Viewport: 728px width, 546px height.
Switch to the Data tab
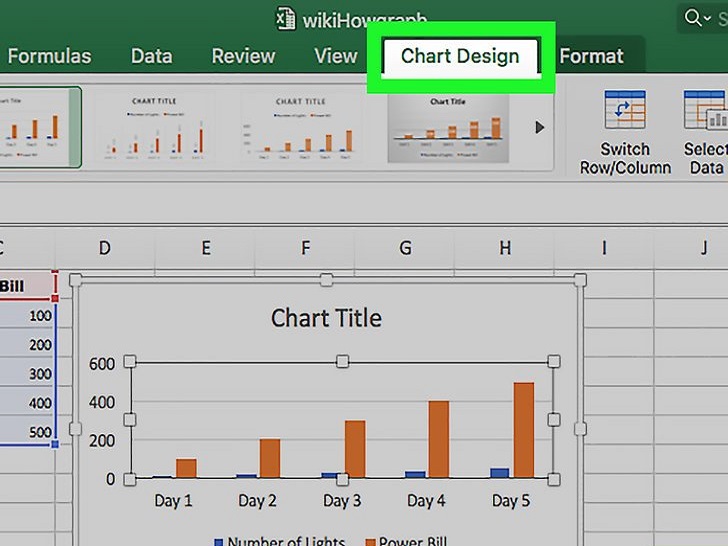click(151, 56)
